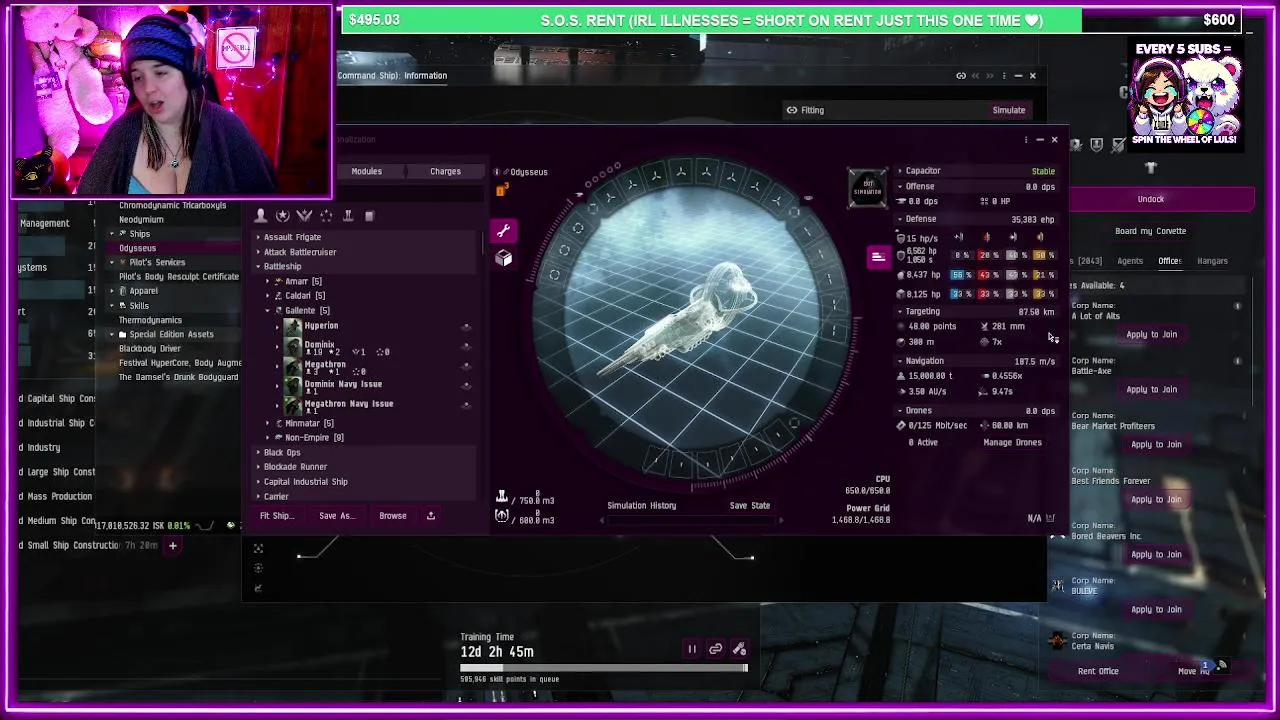Click the Rent Office button

(x=1098, y=671)
